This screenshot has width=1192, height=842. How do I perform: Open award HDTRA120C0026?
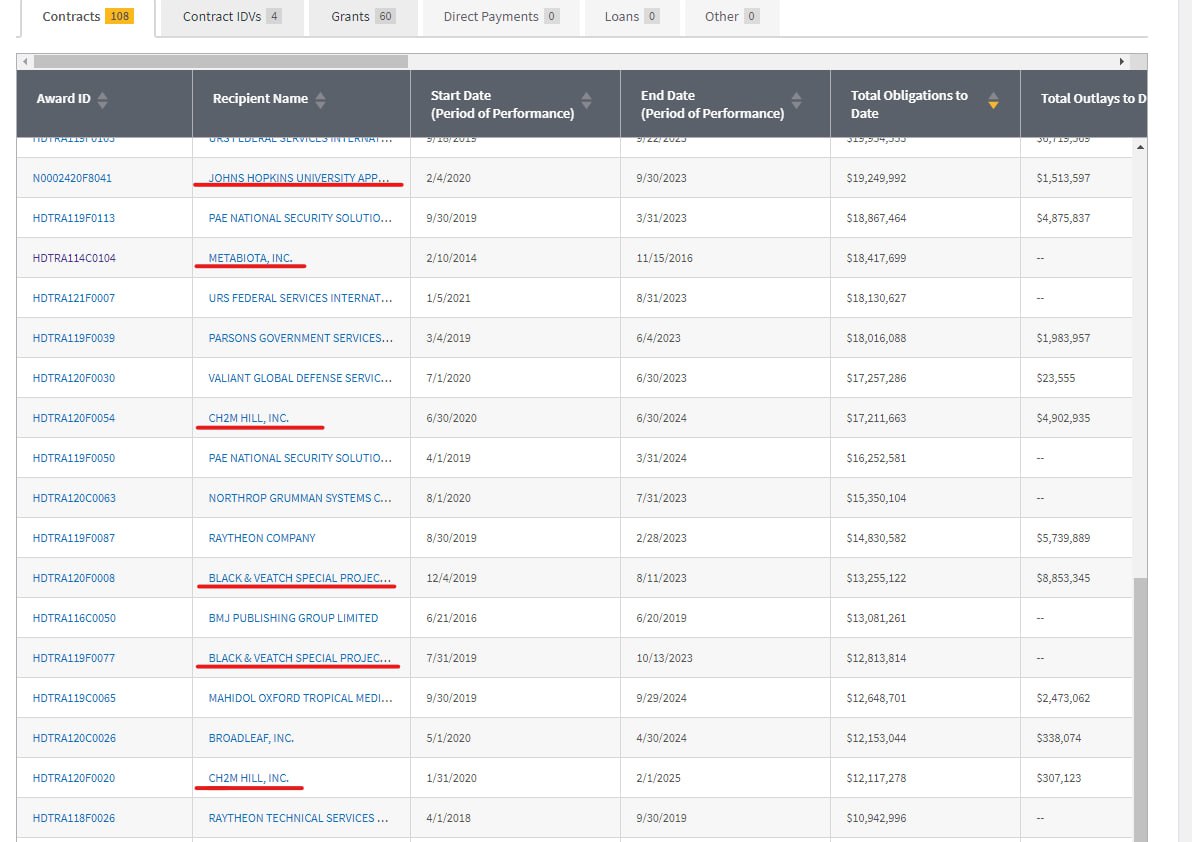[x=74, y=739]
